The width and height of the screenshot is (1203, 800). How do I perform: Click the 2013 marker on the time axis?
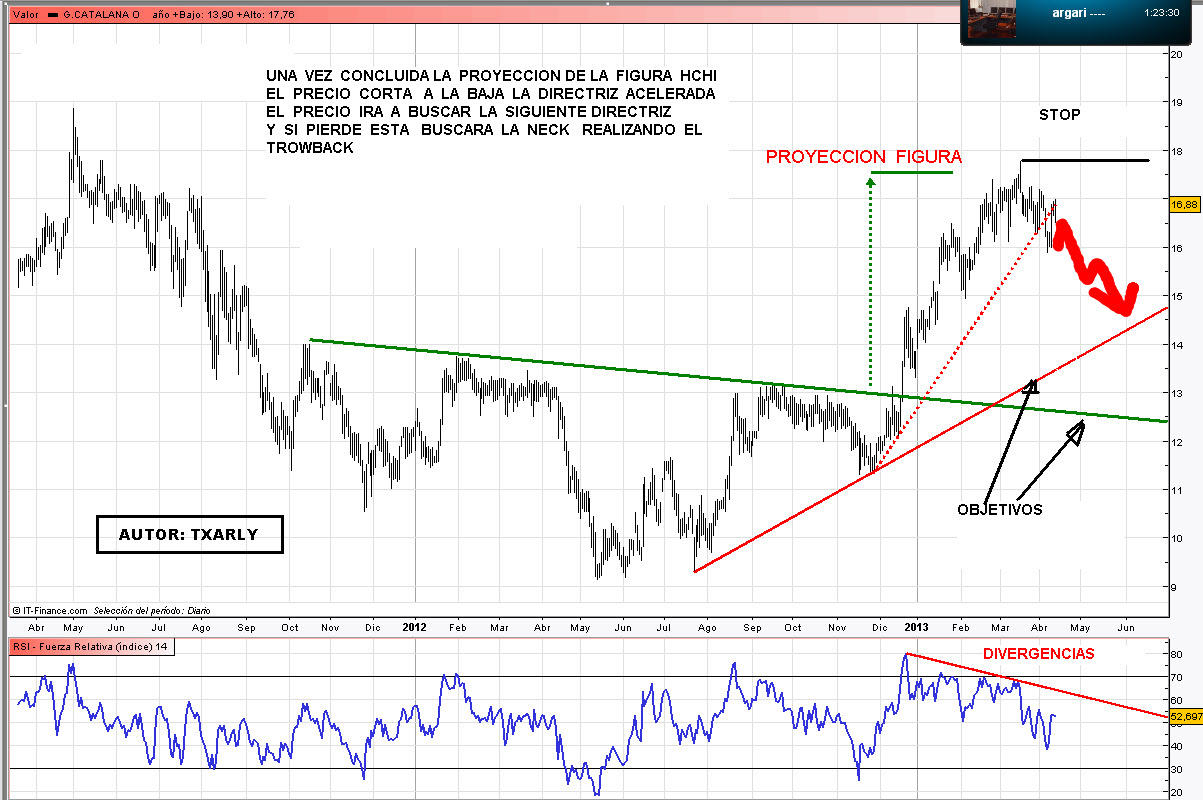click(x=917, y=628)
